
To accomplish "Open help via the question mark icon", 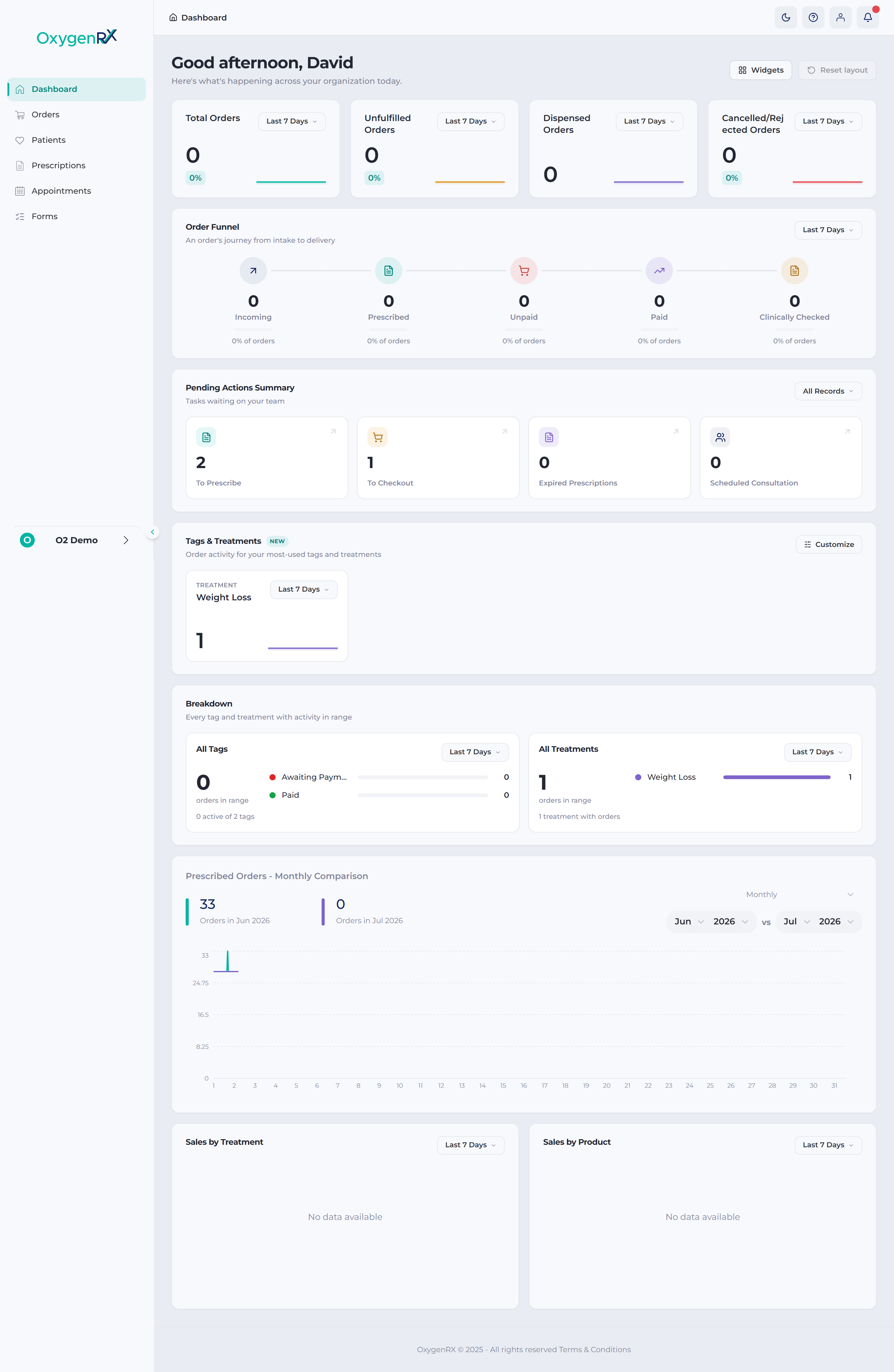I will (x=813, y=17).
